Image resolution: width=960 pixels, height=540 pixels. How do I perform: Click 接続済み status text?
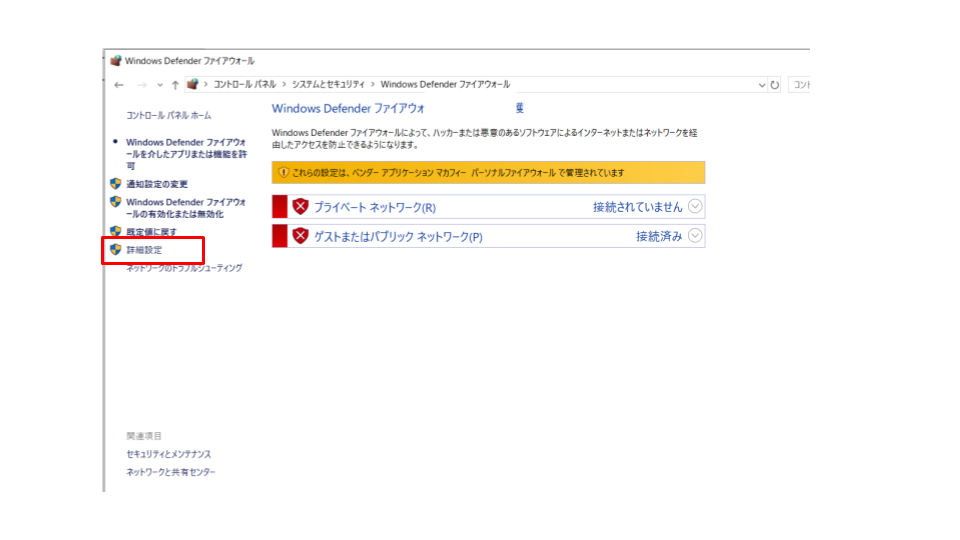pyautogui.click(x=659, y=236)
